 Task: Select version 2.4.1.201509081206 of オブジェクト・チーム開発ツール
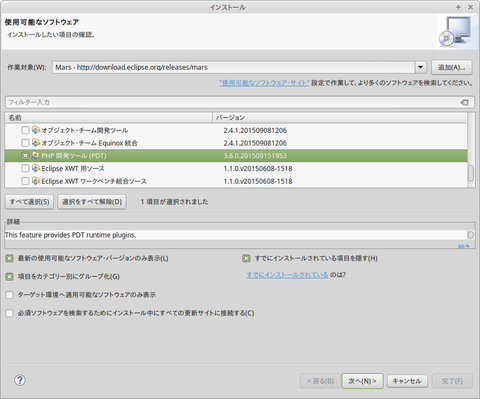pyautogui.click(x=255, y=130)
